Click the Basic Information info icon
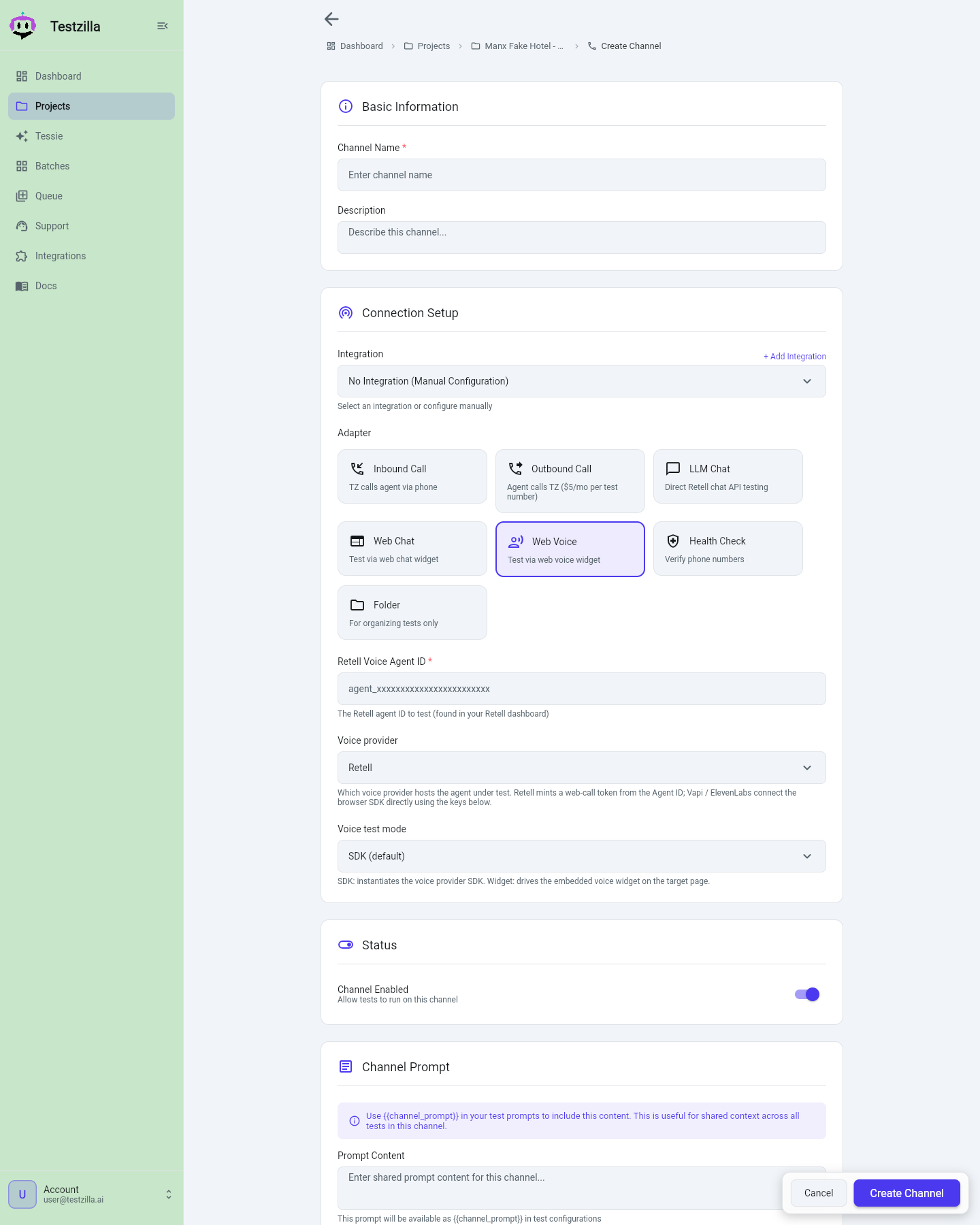The height and width of the screenshot is (1225, 980). point(346,106)
